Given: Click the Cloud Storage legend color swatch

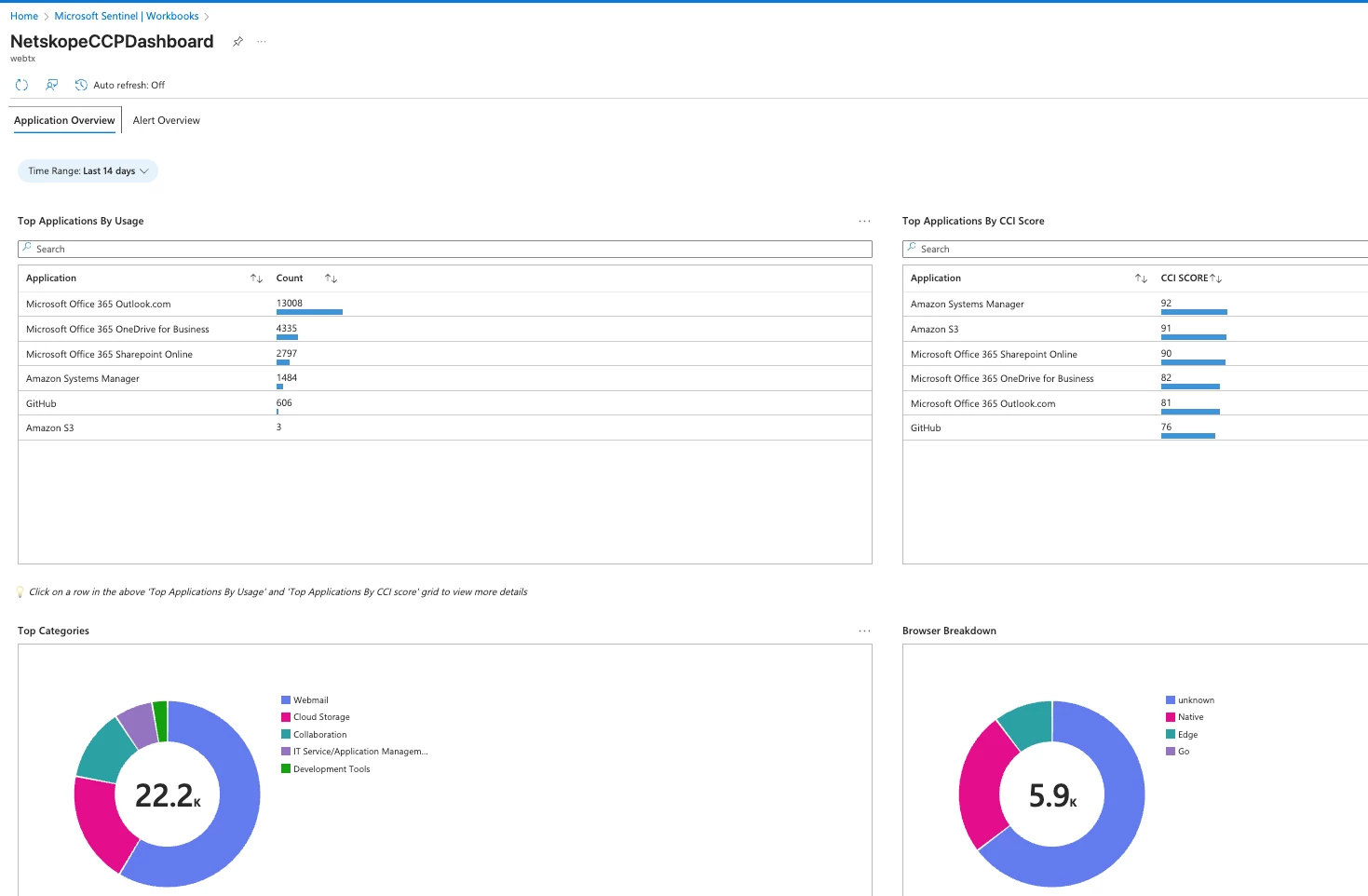Looking at the screenshot, I should pyautogui.click(x=286, y=717).
